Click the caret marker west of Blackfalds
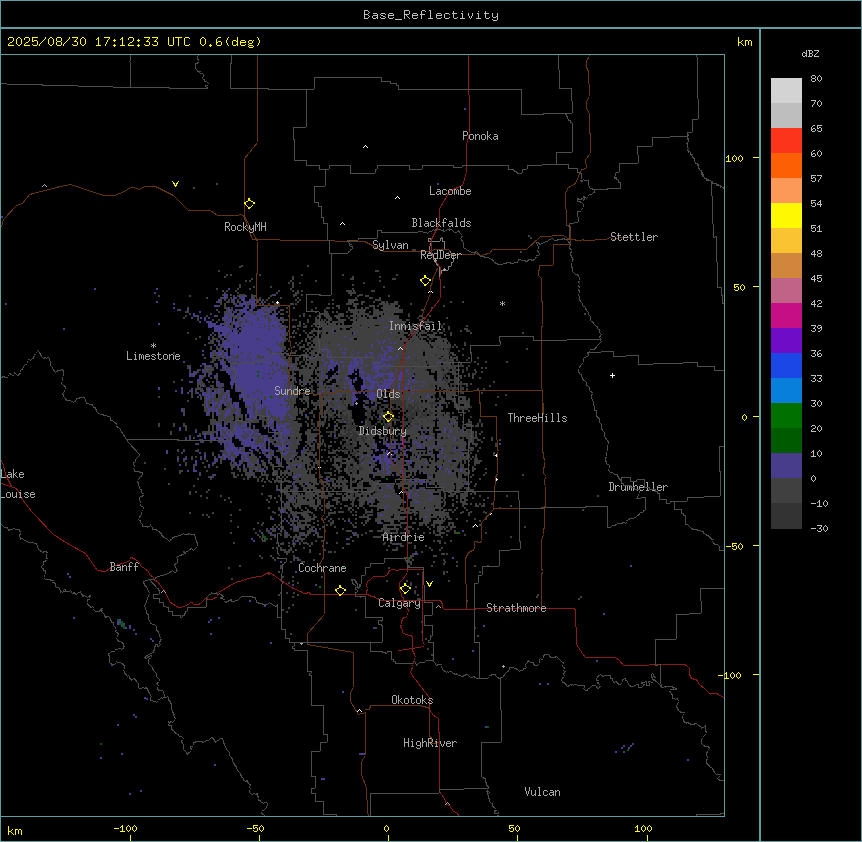The width and height of the screenshot is (862, 842). pyautogui.click(x=342, y=224)
